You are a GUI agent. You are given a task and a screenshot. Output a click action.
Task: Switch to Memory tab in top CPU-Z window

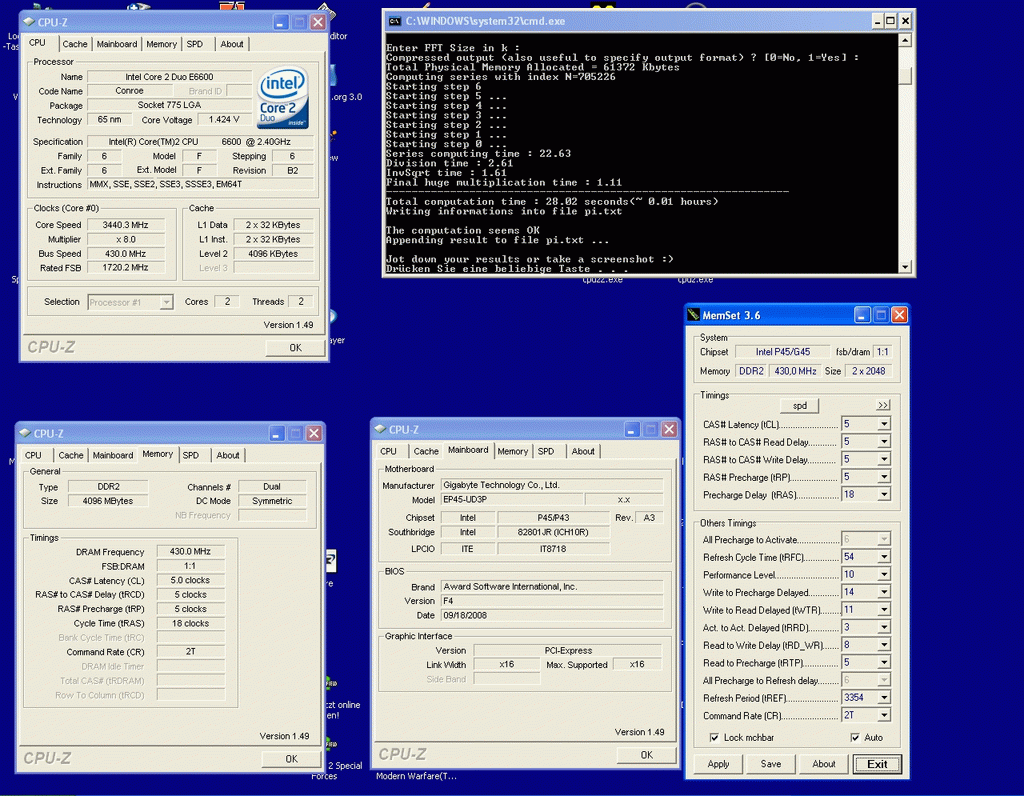coord(161,44)
